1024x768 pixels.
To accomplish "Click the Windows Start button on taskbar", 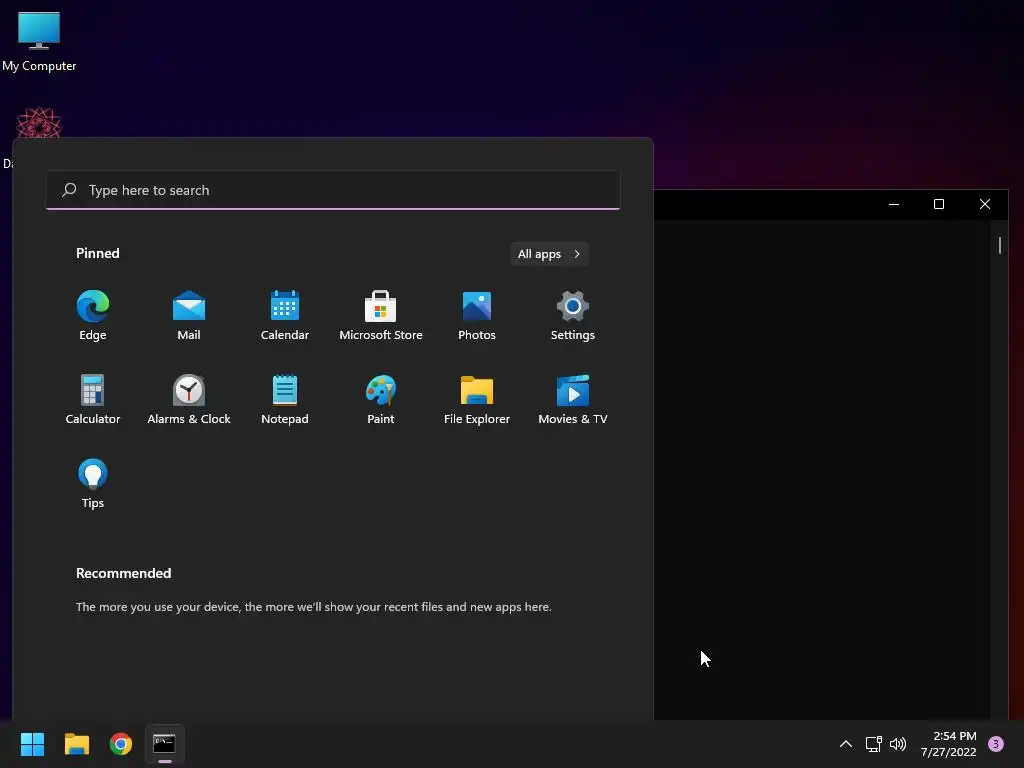I will 32,744.
